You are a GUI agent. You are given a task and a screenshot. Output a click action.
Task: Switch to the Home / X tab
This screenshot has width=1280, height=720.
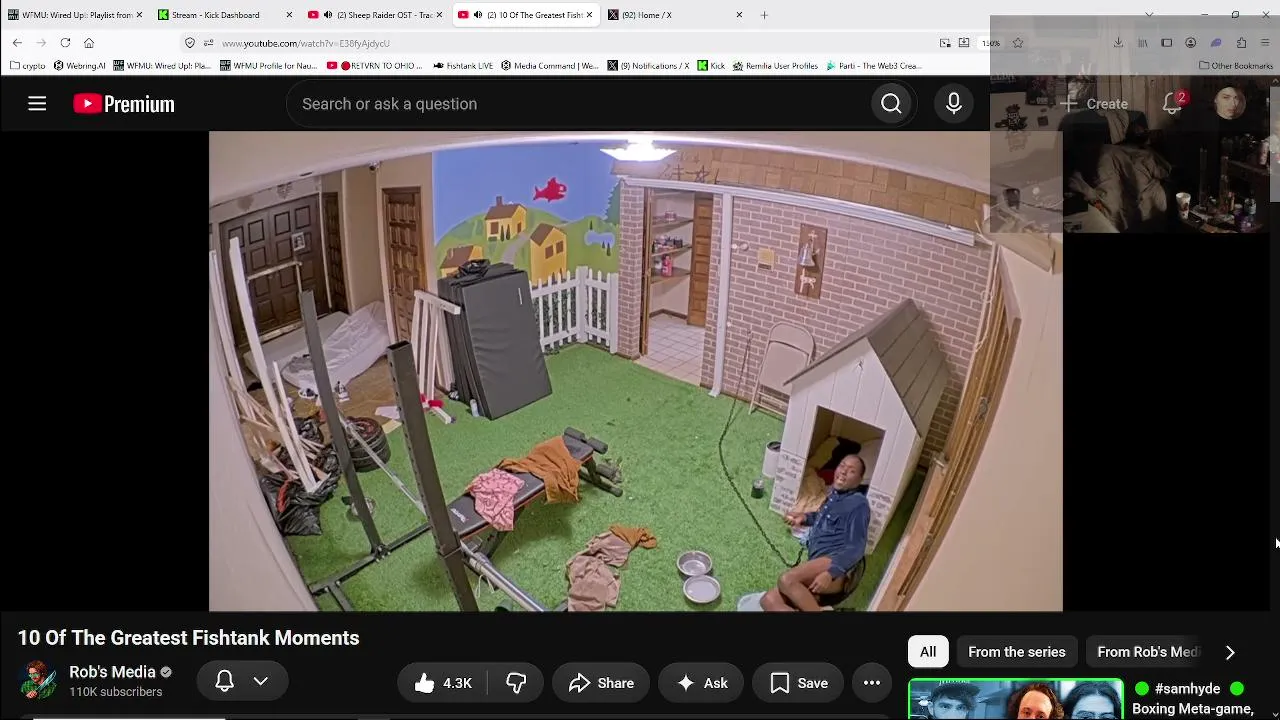pos(676,15)
